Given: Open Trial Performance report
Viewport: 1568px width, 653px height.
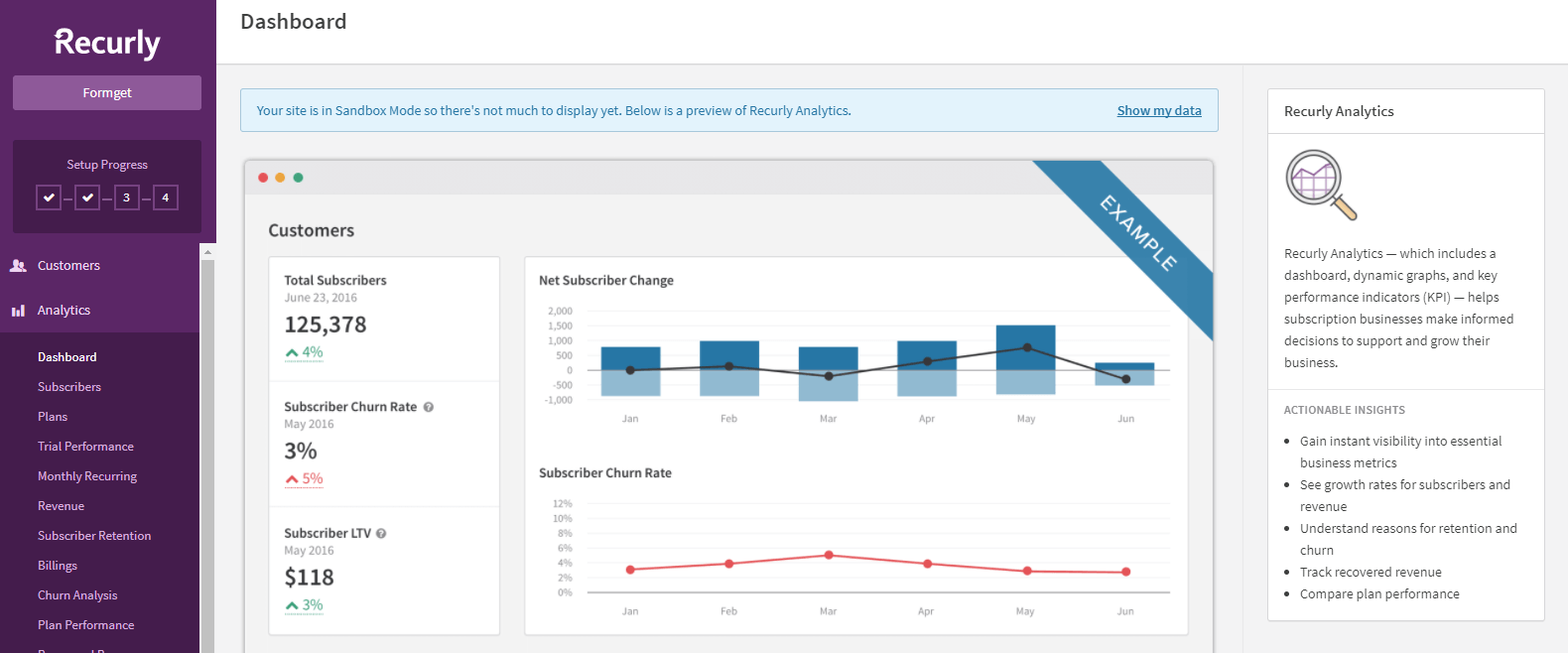Looking at the screenshot, I should pos(85,447).
